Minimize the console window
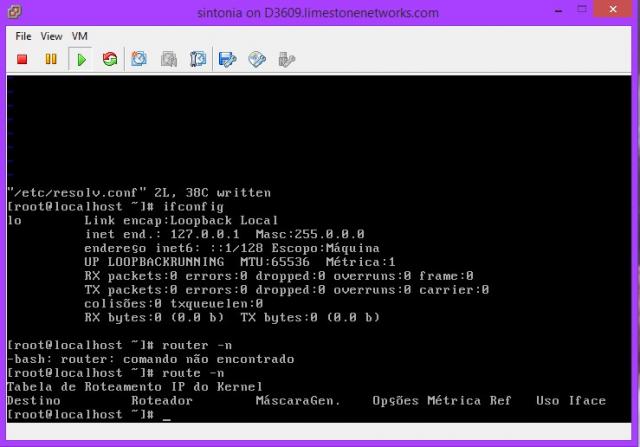Viewport: 640px width, 447px height. coord(559,11)
